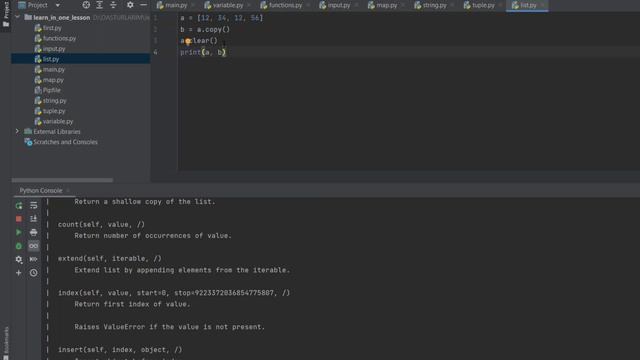Click the Collapse All icon in Project toolbar

113,5
